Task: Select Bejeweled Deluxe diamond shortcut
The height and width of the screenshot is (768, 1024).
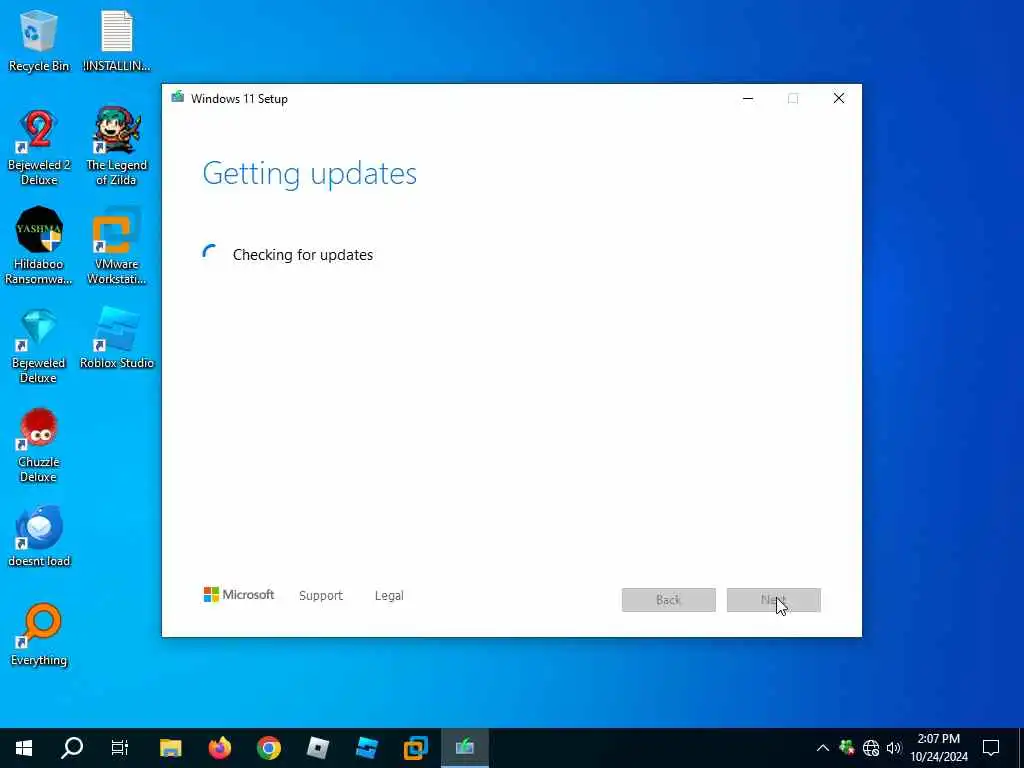Action: (x=39, y=345)
